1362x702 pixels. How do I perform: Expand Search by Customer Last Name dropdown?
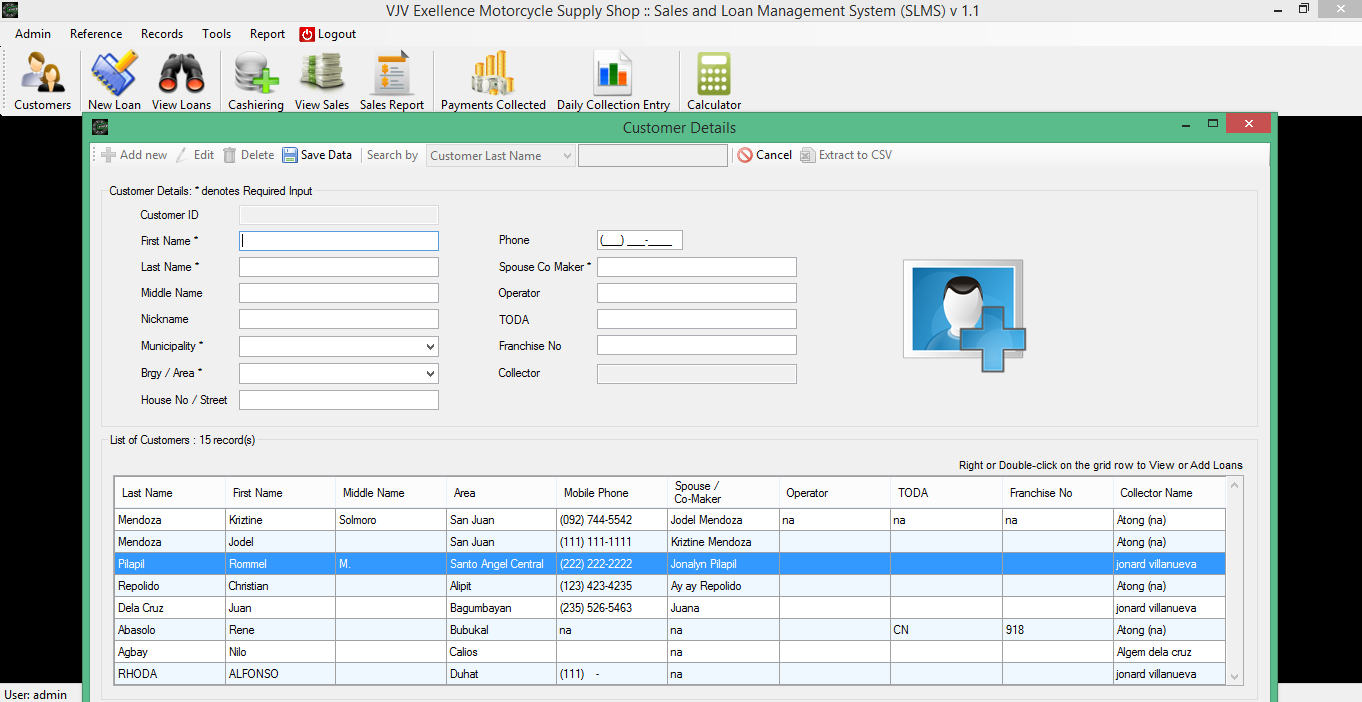tap(567, 156)
